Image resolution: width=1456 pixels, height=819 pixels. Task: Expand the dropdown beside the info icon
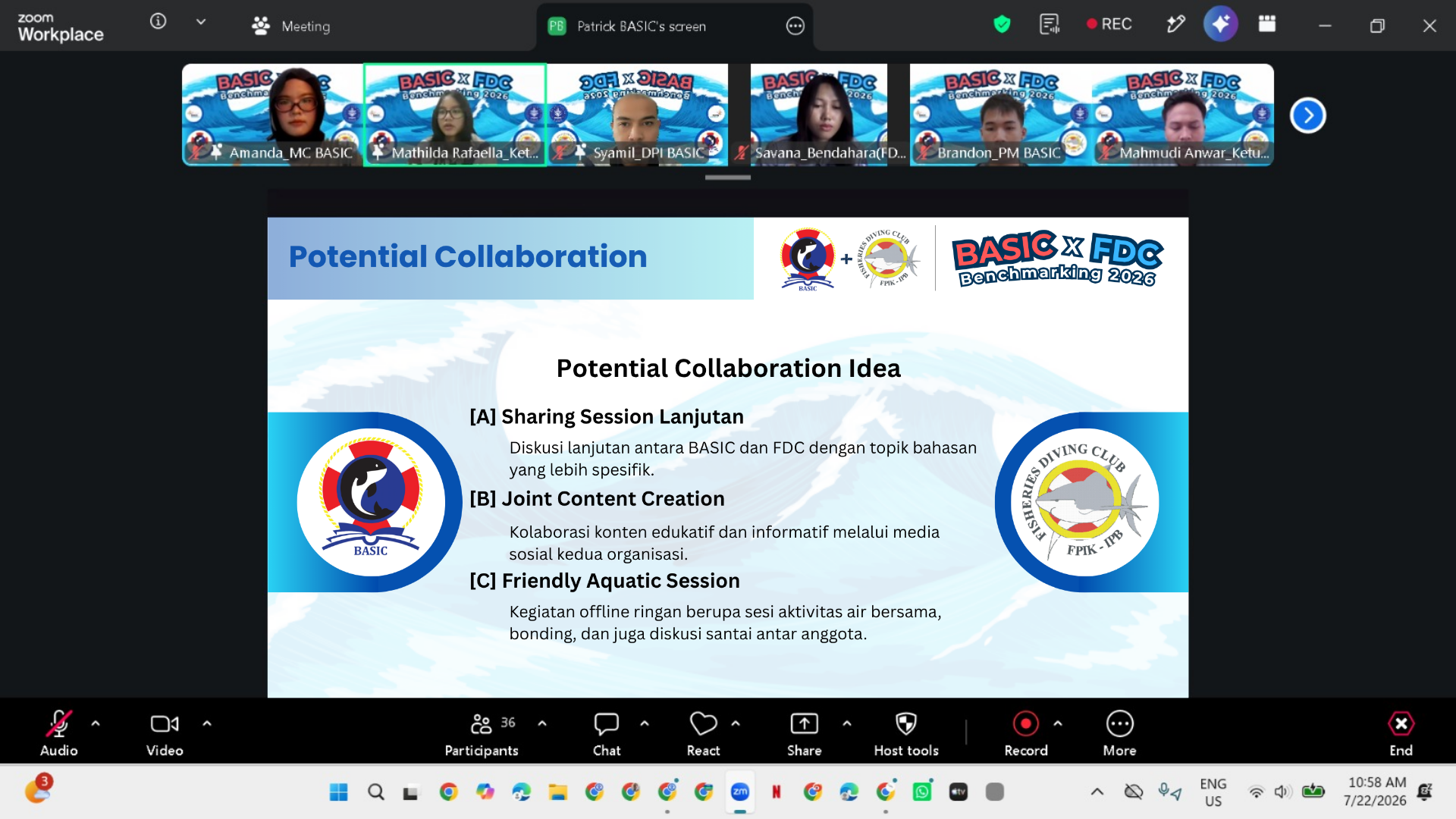click(201, 22)
